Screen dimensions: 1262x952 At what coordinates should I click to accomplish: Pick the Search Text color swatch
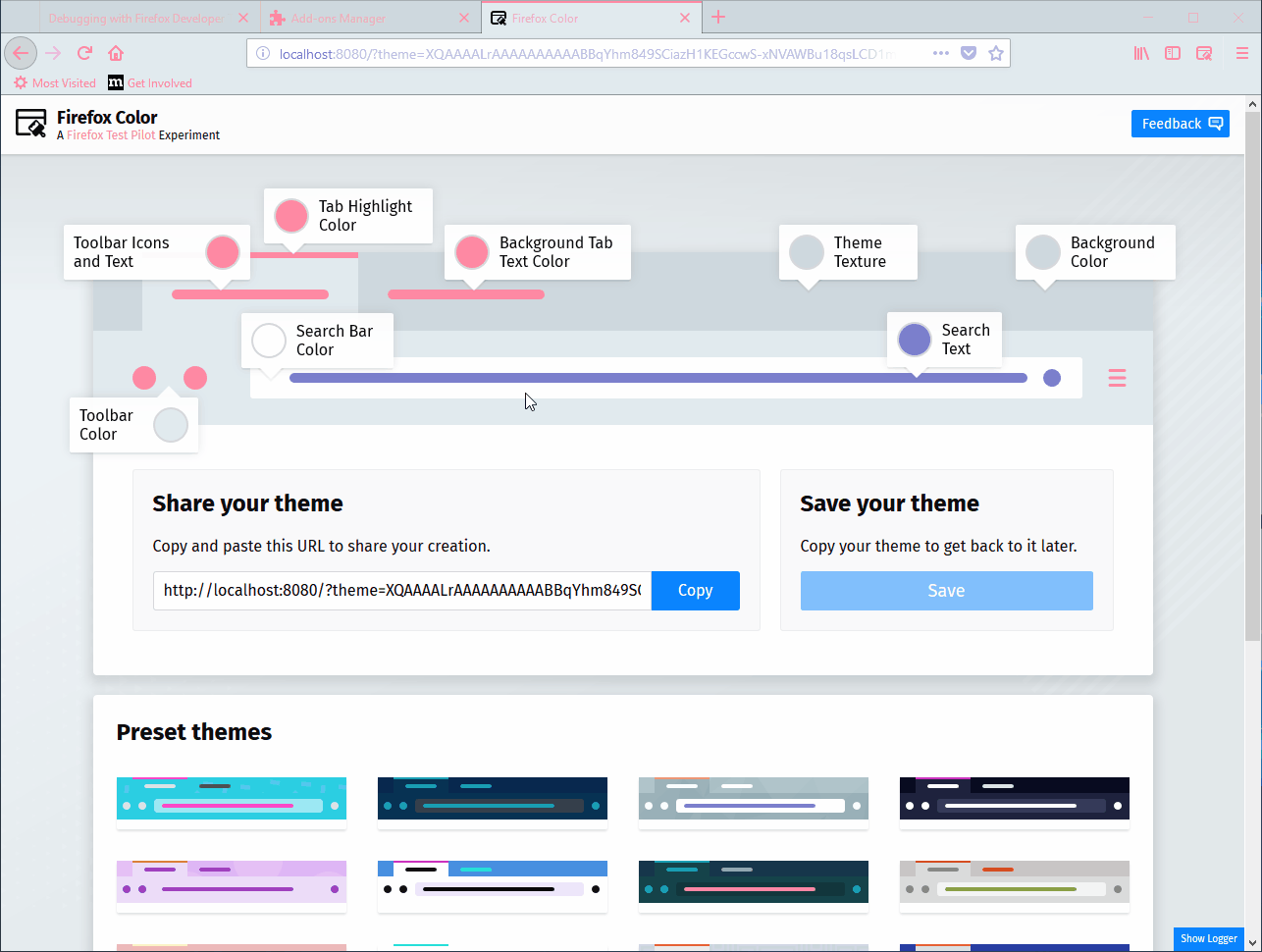(915, 340)
